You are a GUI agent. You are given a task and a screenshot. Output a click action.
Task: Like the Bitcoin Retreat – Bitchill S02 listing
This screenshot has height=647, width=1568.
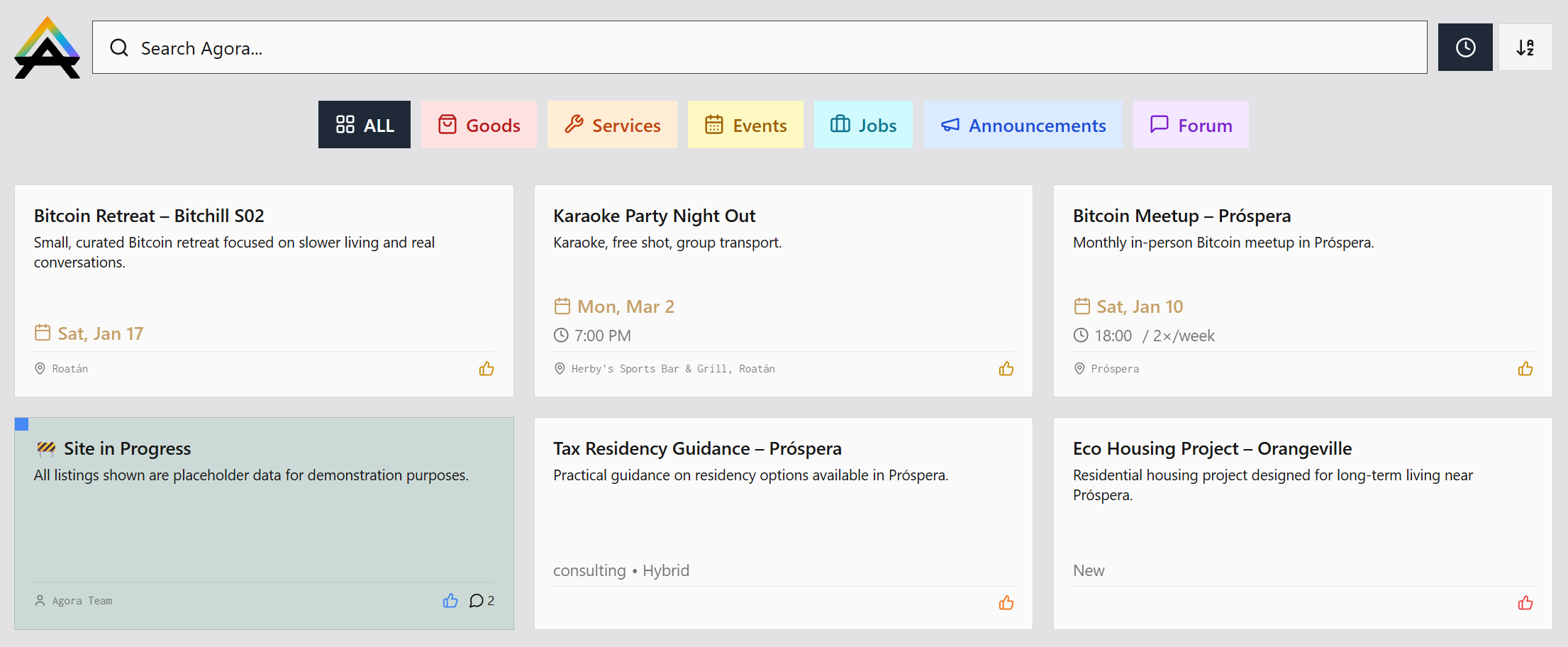[486, 369]
